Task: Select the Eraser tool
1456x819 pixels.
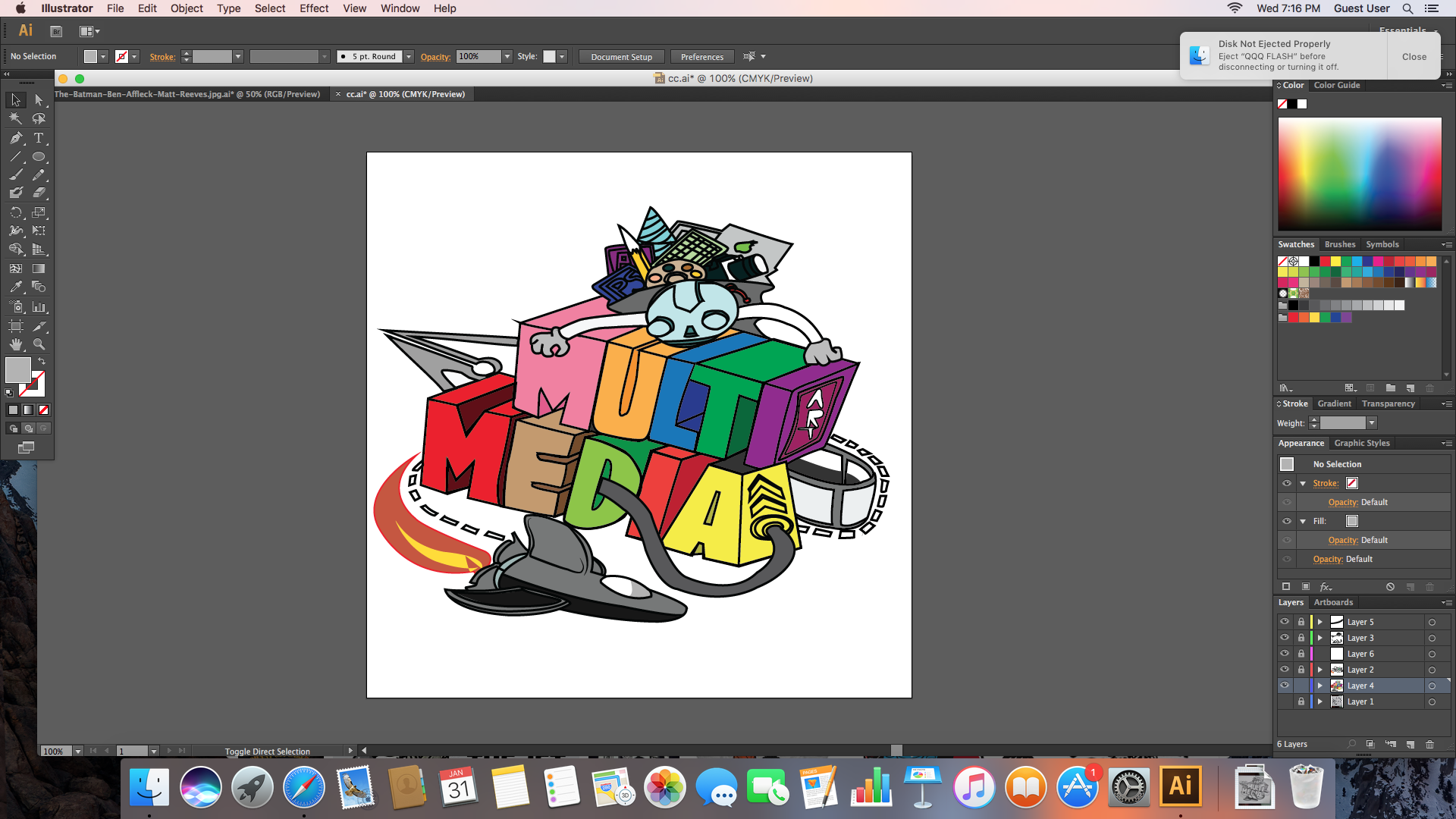Action: click(x=39, y=193)
